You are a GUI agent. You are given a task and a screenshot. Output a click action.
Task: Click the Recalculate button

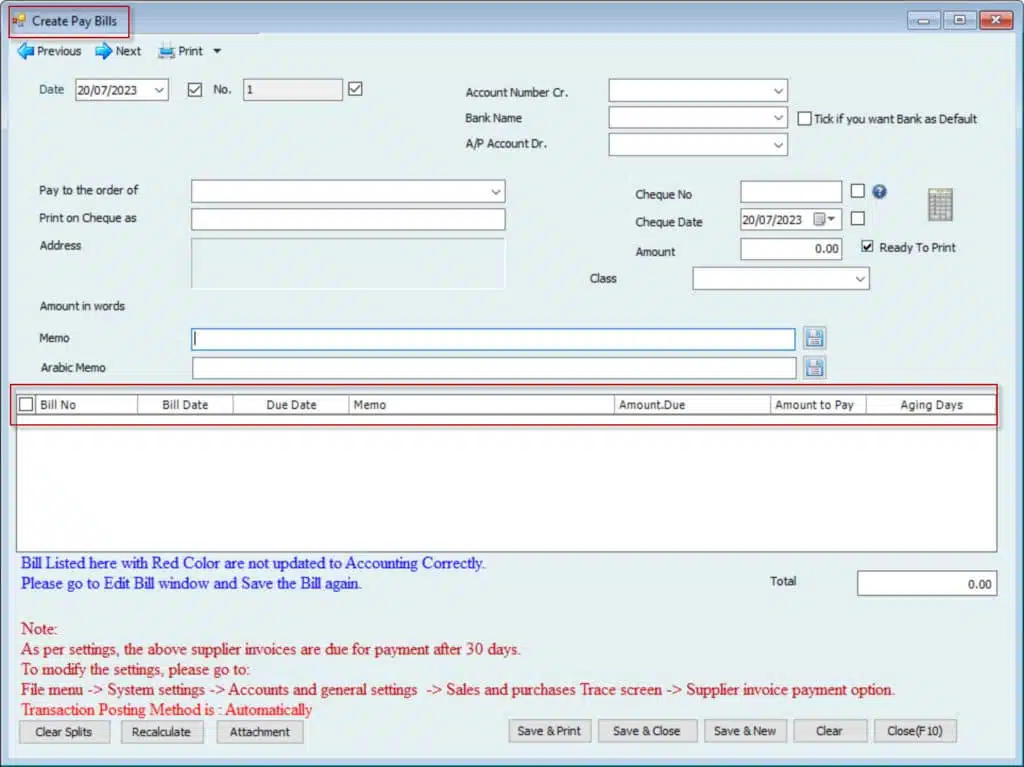(x=161, y=732)
